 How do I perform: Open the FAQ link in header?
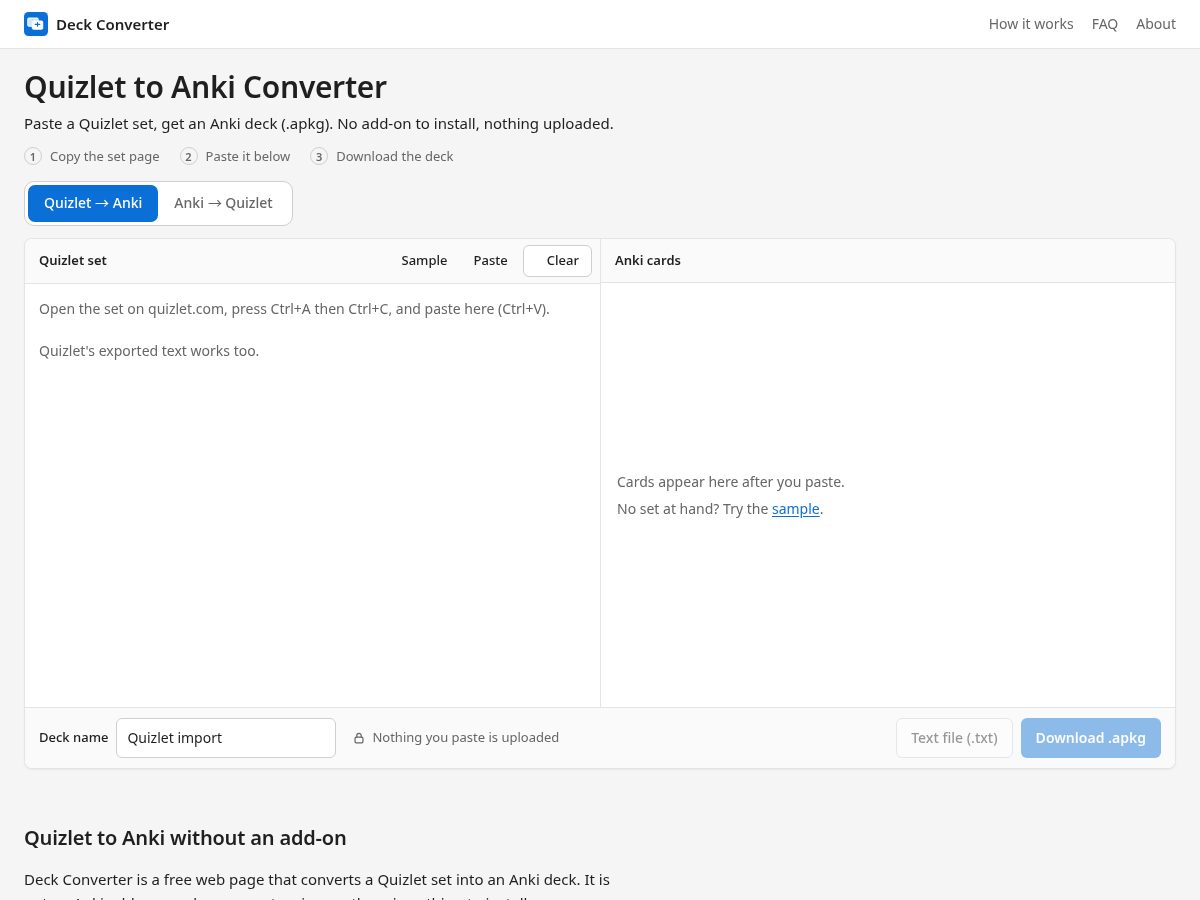(1105, 24)
